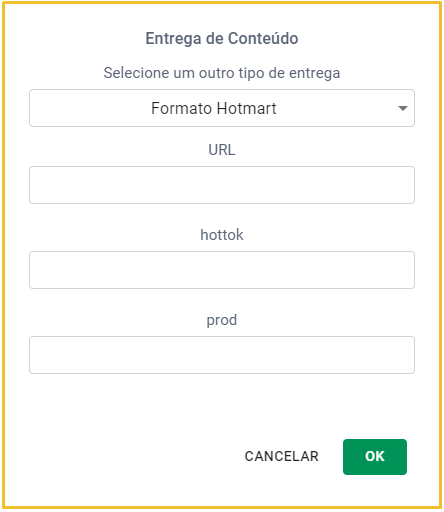This screenshot has width=444, height=512.
Task: Click the prod label text
Action: tap(222, 320)
